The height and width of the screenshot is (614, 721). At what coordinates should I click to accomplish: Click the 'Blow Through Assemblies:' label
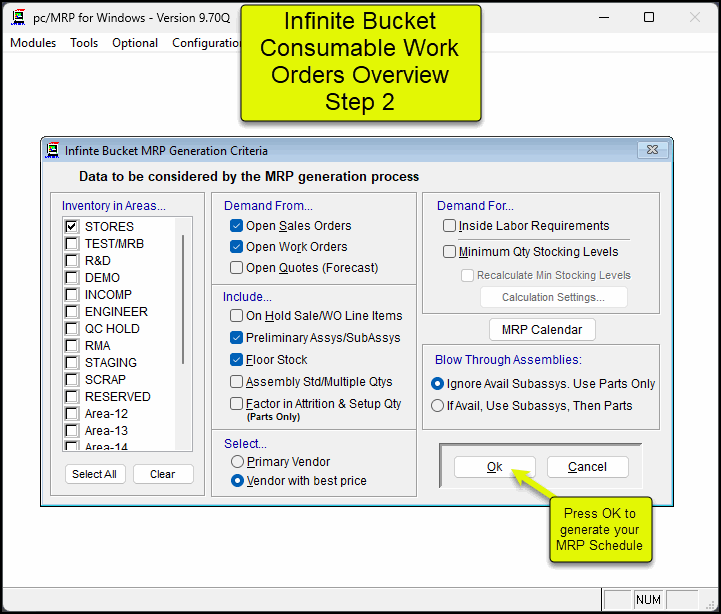[x=508, y=360]
